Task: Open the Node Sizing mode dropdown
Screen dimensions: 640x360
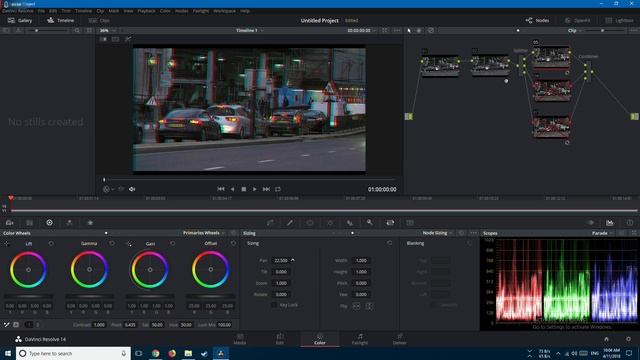Action: (x=437, y=233)
